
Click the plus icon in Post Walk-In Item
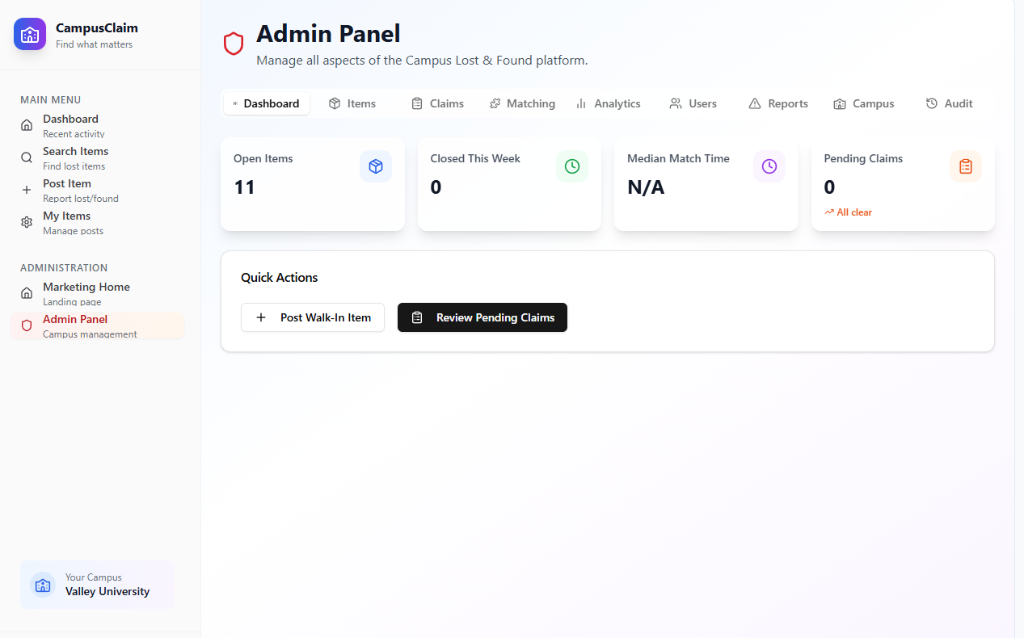(x=261, y=317)
